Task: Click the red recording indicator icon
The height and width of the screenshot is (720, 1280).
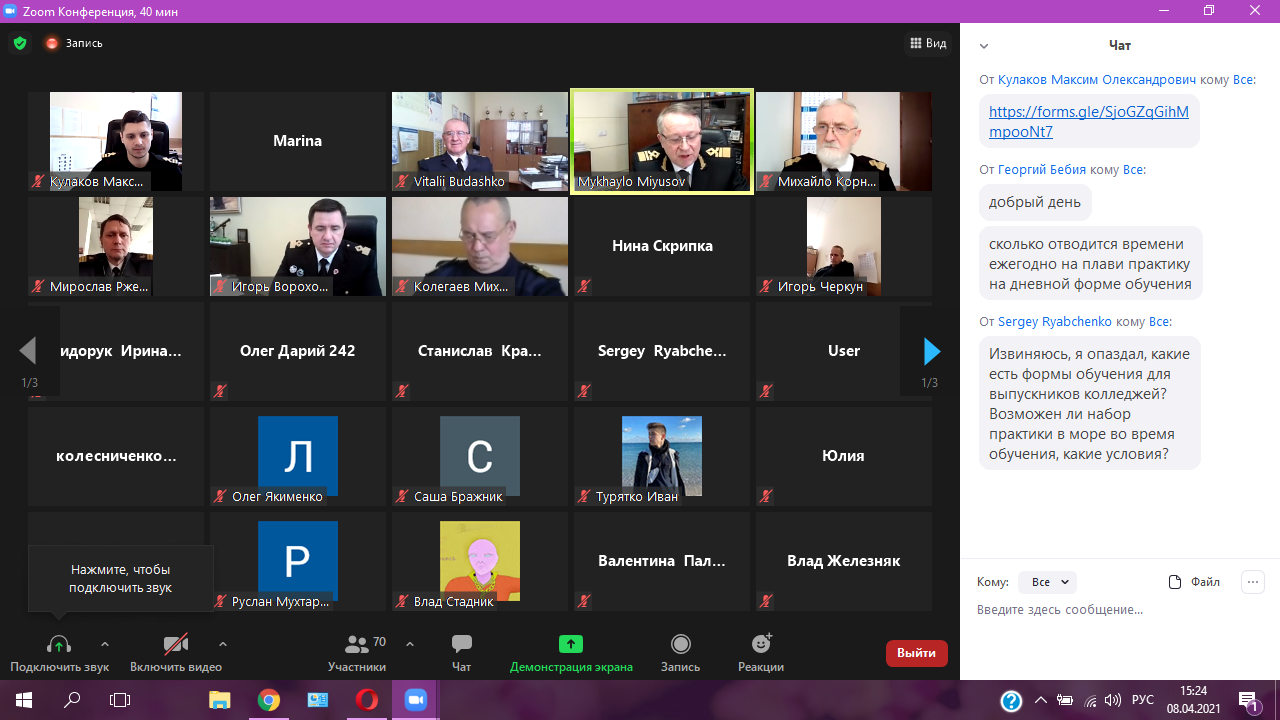Action: [52, 43]
